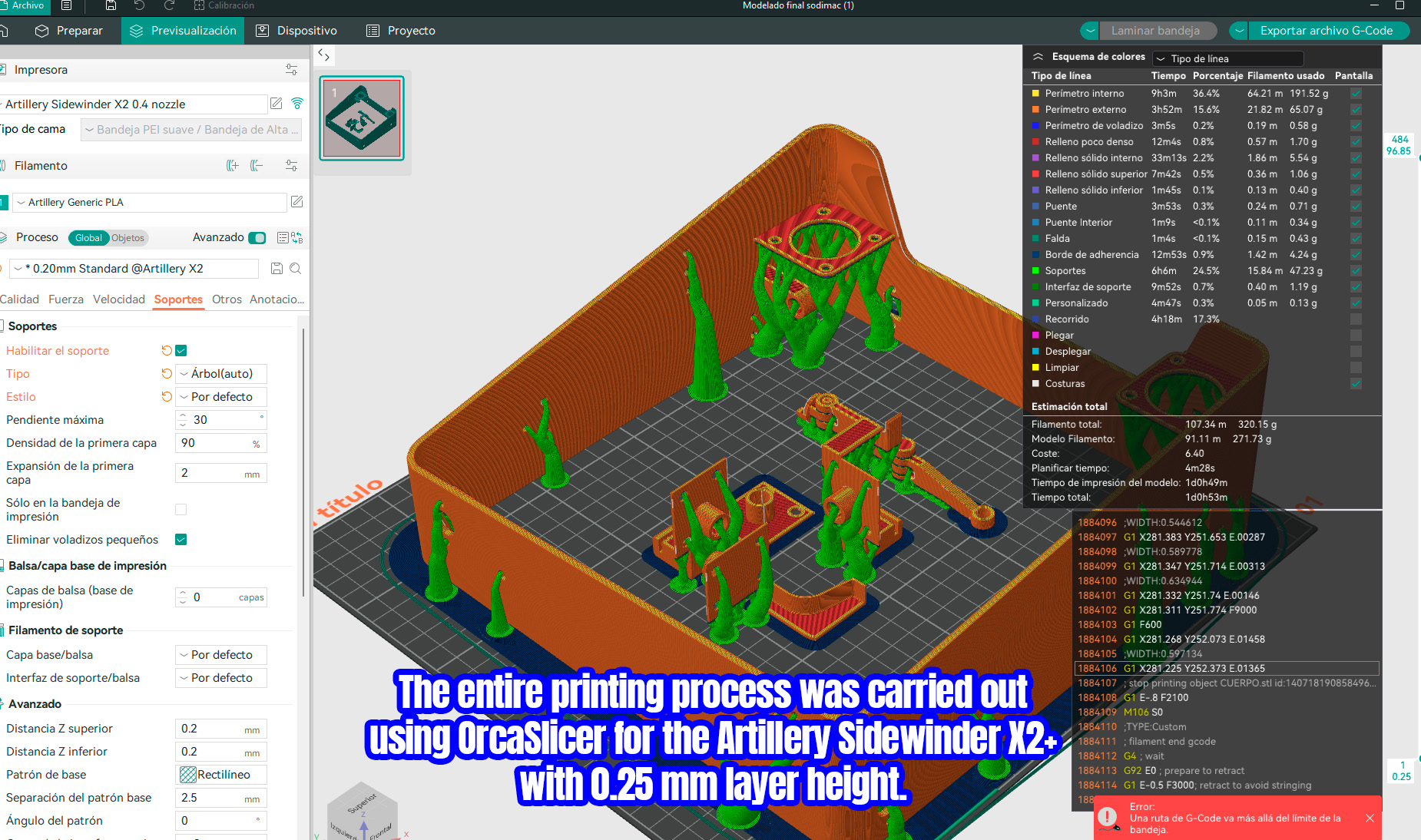This screenshot has height=840, width=1421.
Task: Open the Otros settings tab
Action: (x=227, y=299)
